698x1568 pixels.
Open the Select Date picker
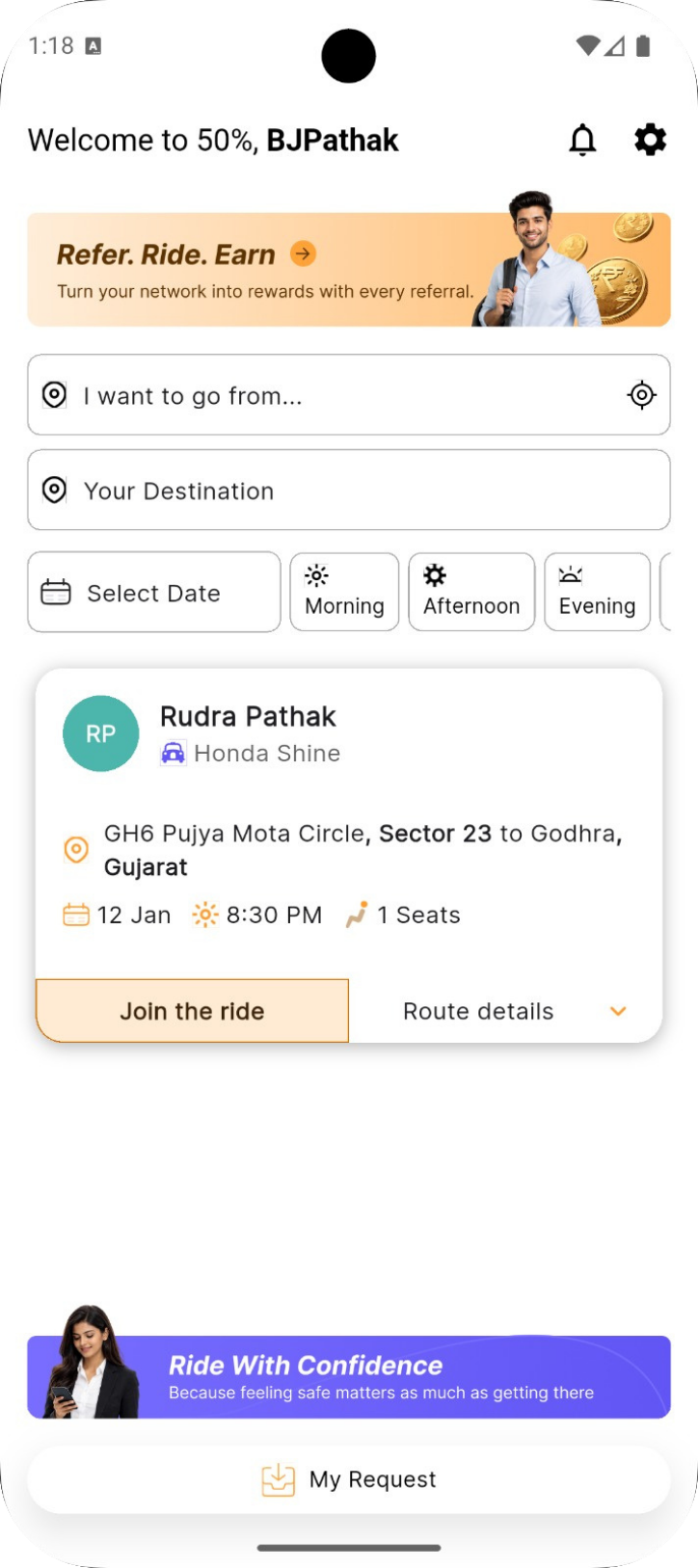pos(154,593)
